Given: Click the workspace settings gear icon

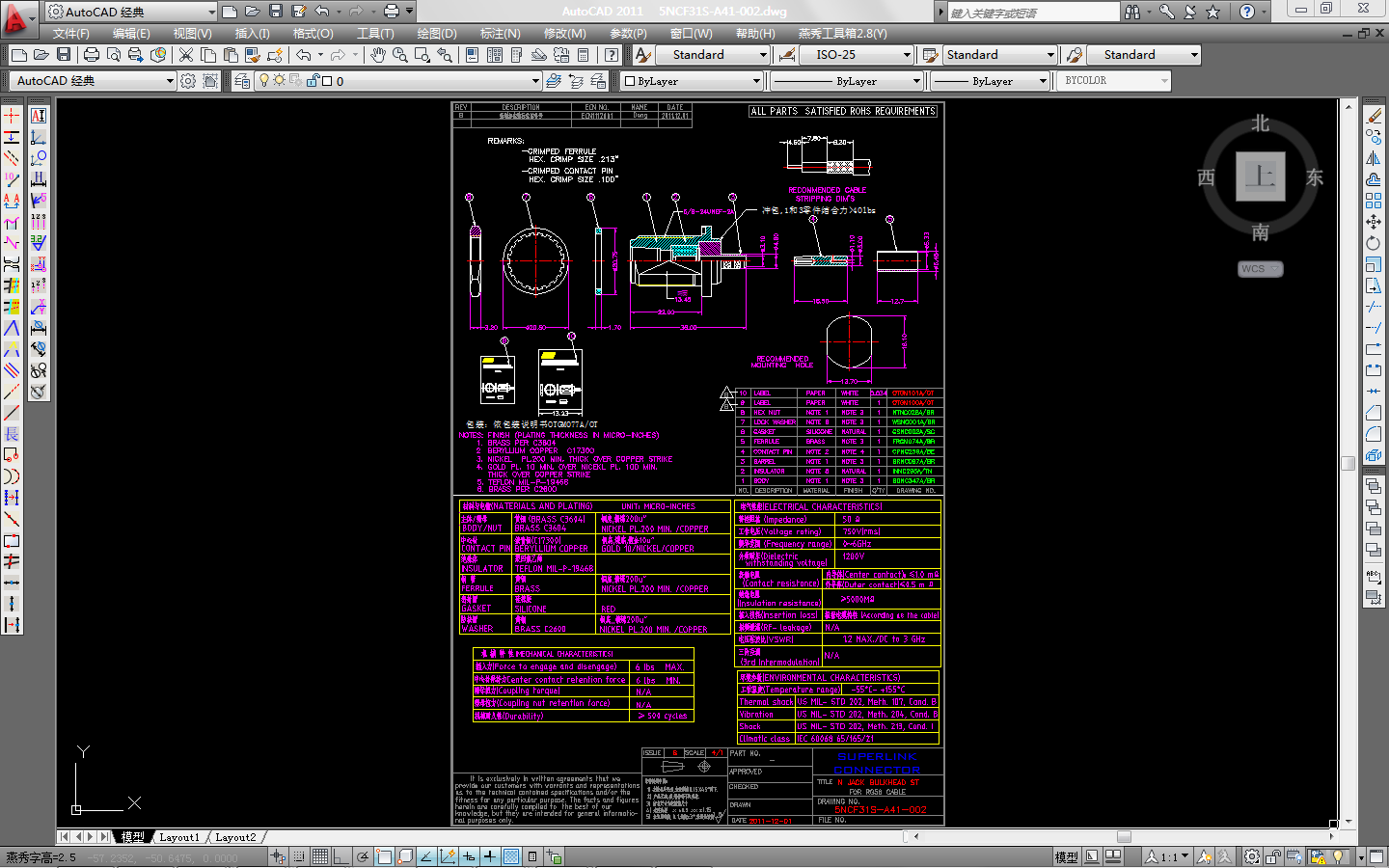Looking at the screenshot, I should (188, 81).
